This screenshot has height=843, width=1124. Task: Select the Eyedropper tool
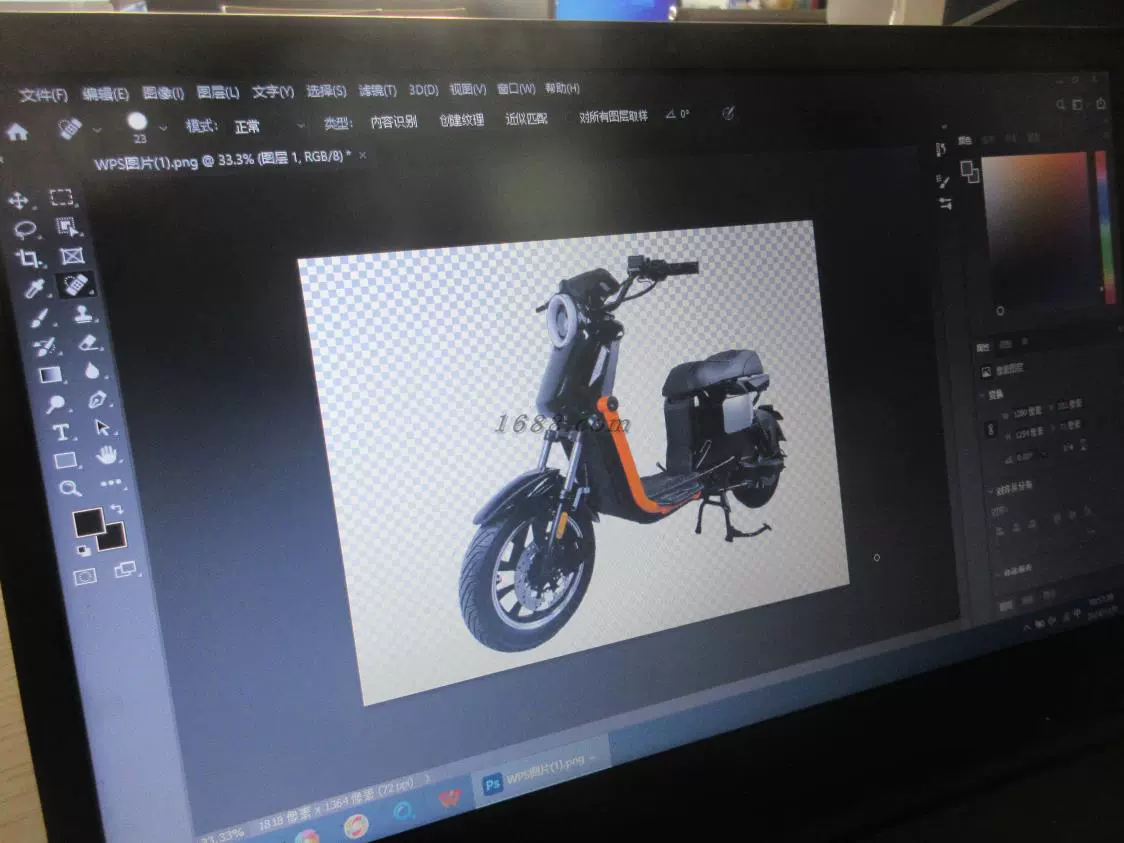34,288
